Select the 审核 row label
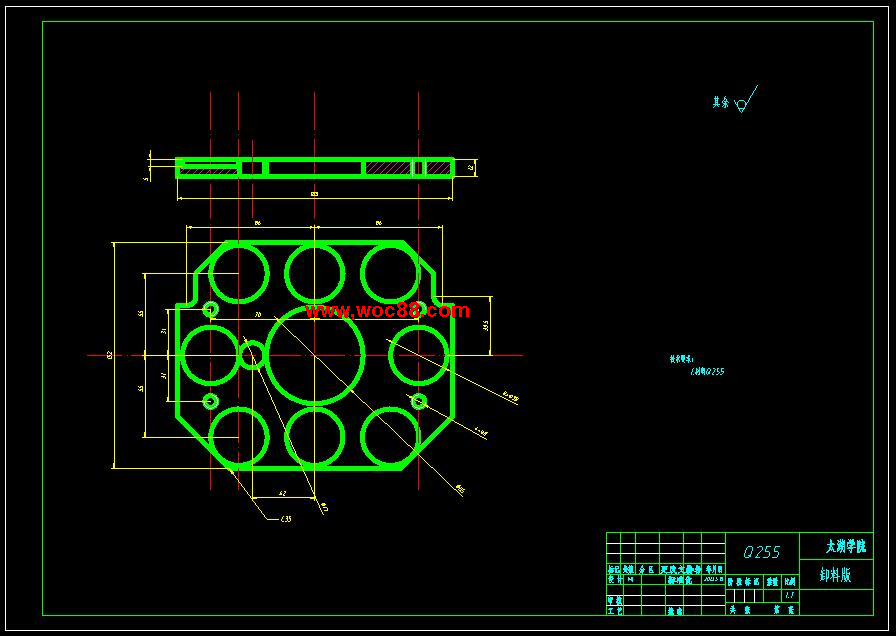Screen dimensions: 896x636 [615, 601]
